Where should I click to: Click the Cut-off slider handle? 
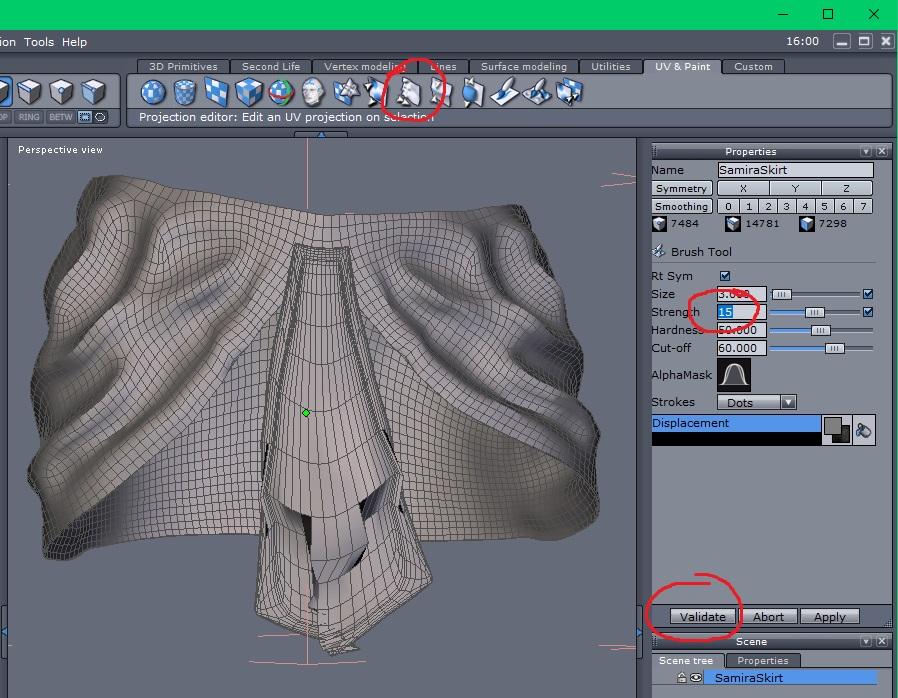click(834, 348)
